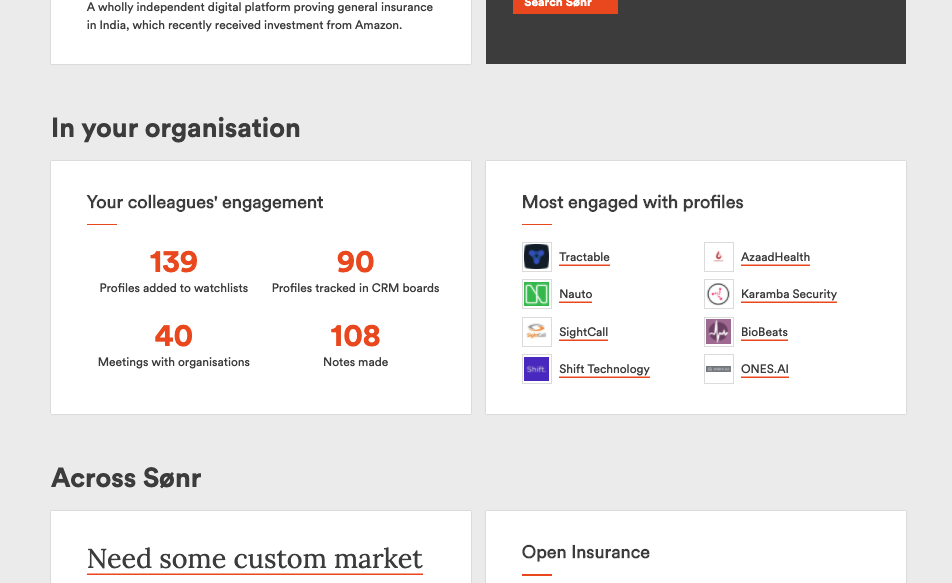952x583 pixels.
Task: Go to the SightCall profile link
Action: (583, 332)
